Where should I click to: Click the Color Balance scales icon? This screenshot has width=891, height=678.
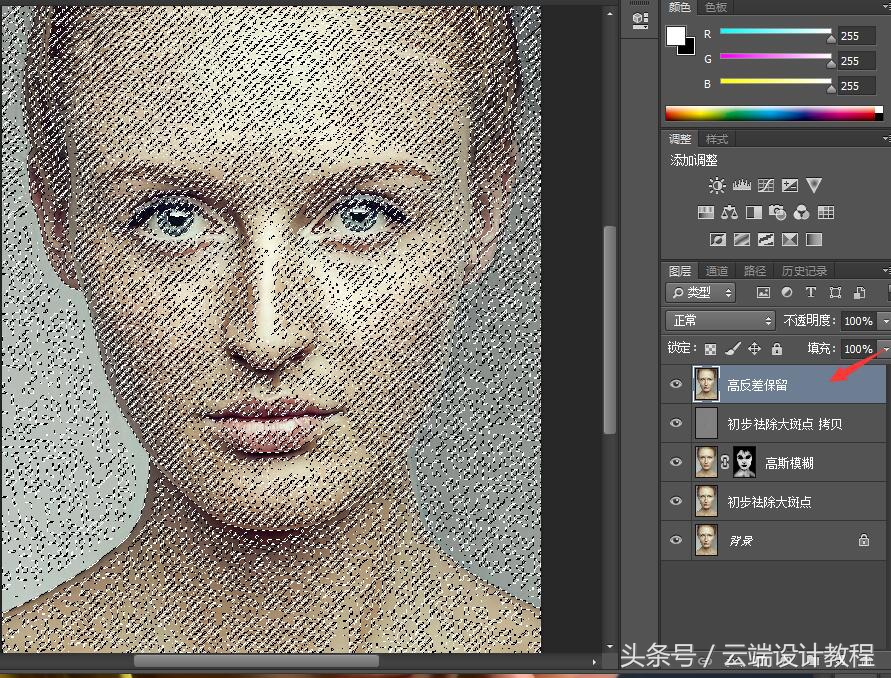click(x=729, y=213)
